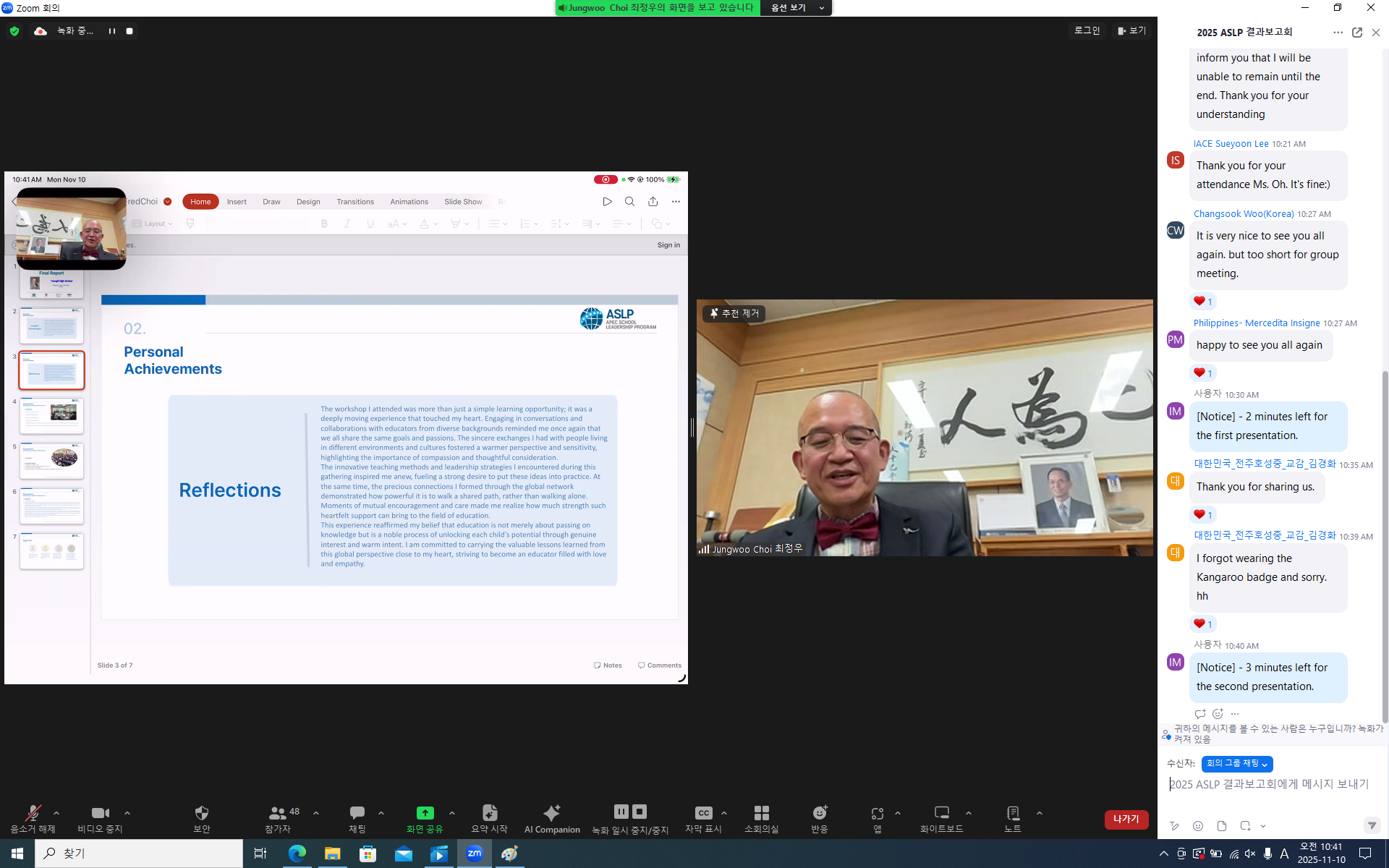Image resolution: width=1389 pixels, height=868 pixels.
Task: Toggle the video stop camera button
Action: (x=100, y=814)
